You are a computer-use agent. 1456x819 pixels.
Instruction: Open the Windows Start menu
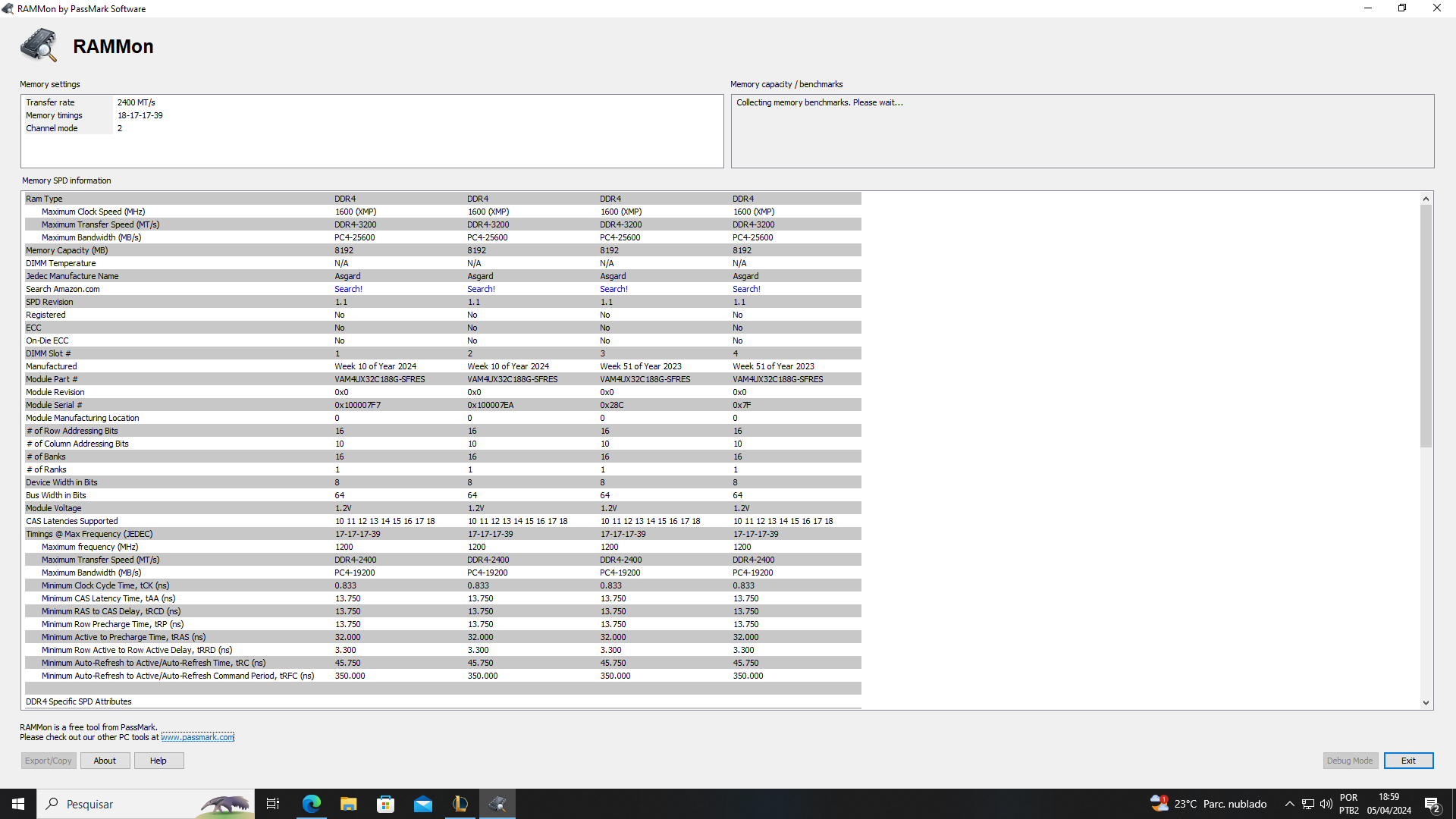click(18, 804)
